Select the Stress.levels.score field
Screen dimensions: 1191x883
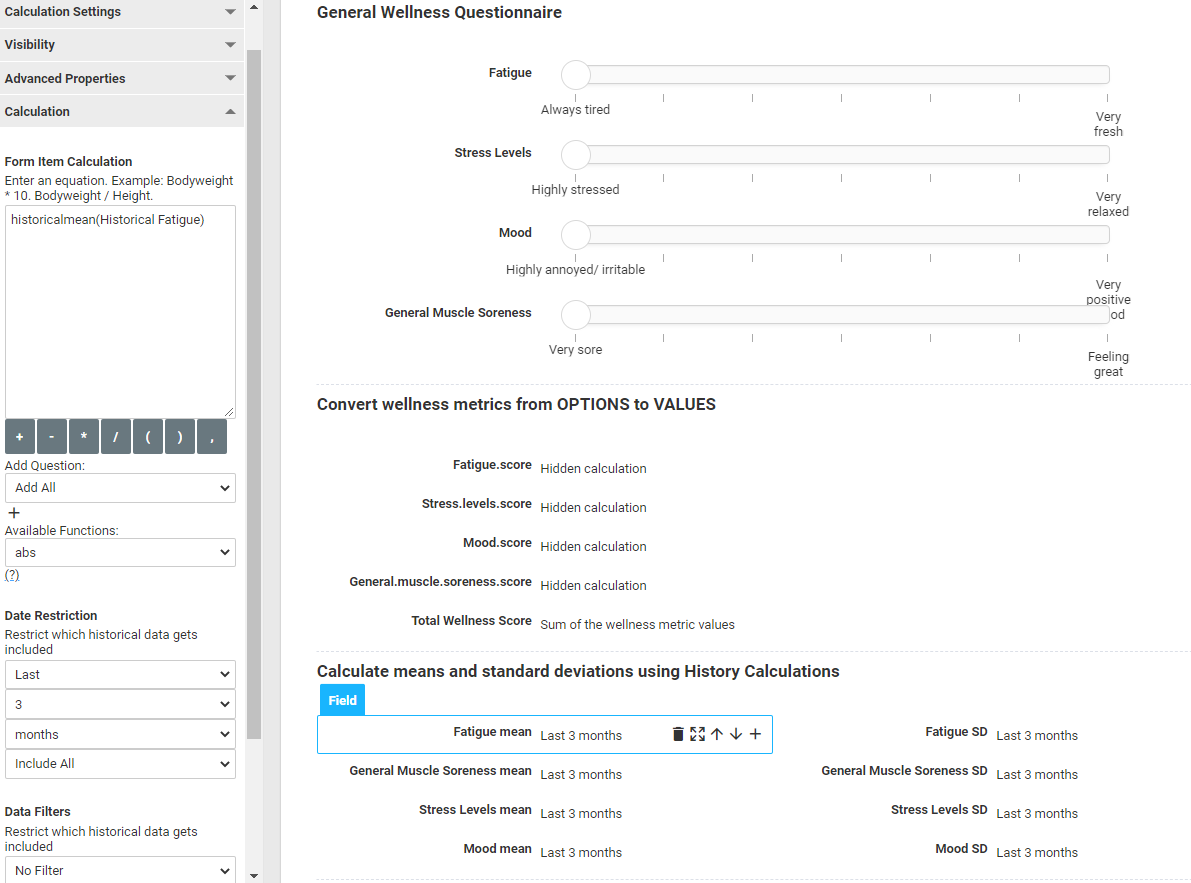752,506
